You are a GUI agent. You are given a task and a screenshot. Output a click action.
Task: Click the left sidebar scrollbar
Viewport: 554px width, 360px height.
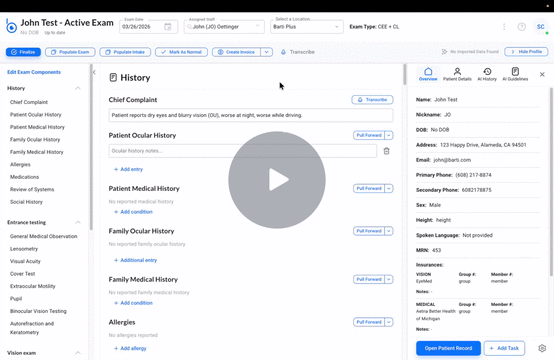tap(91, 147)
